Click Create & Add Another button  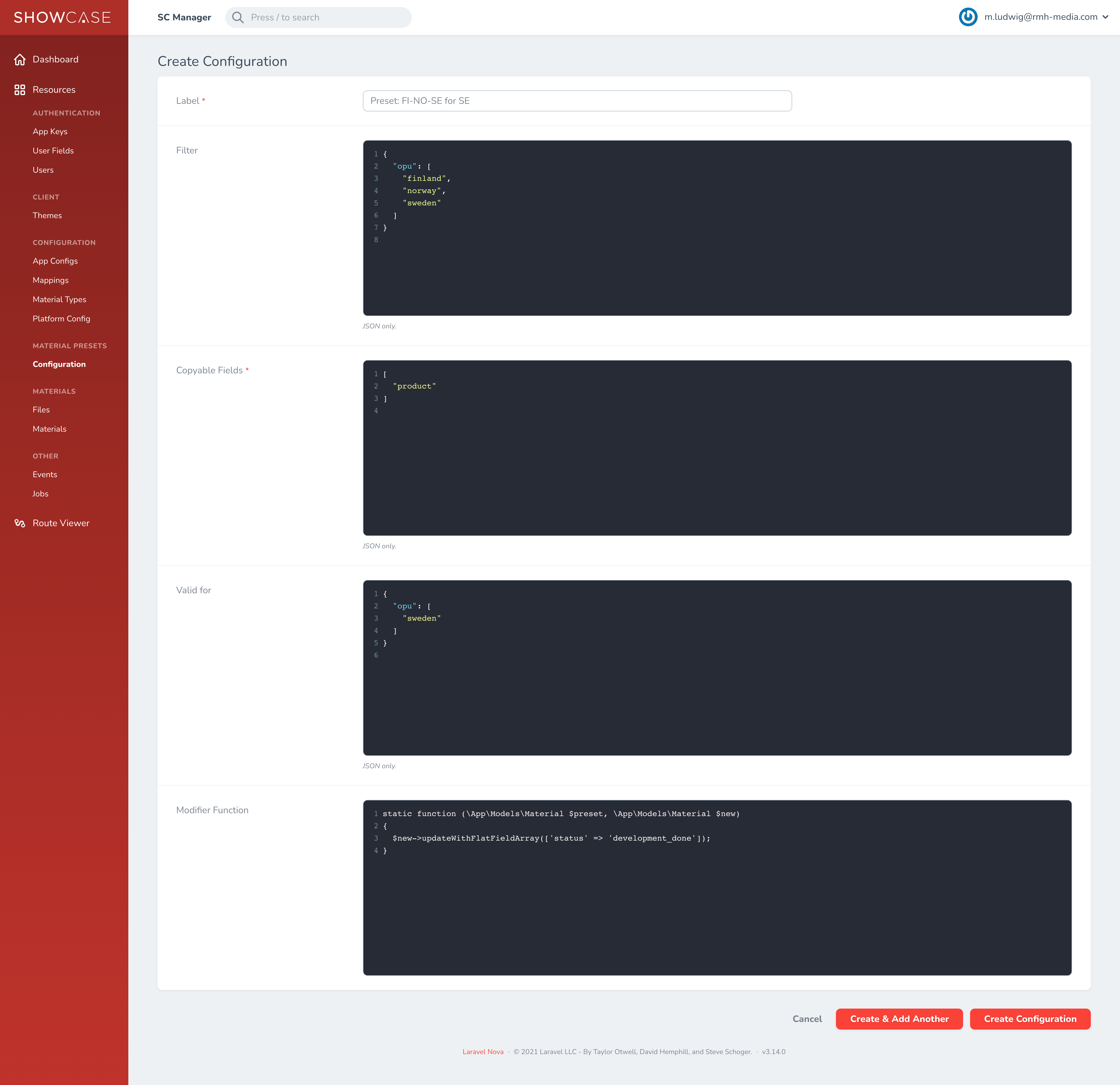click(x=899, y=1019)
